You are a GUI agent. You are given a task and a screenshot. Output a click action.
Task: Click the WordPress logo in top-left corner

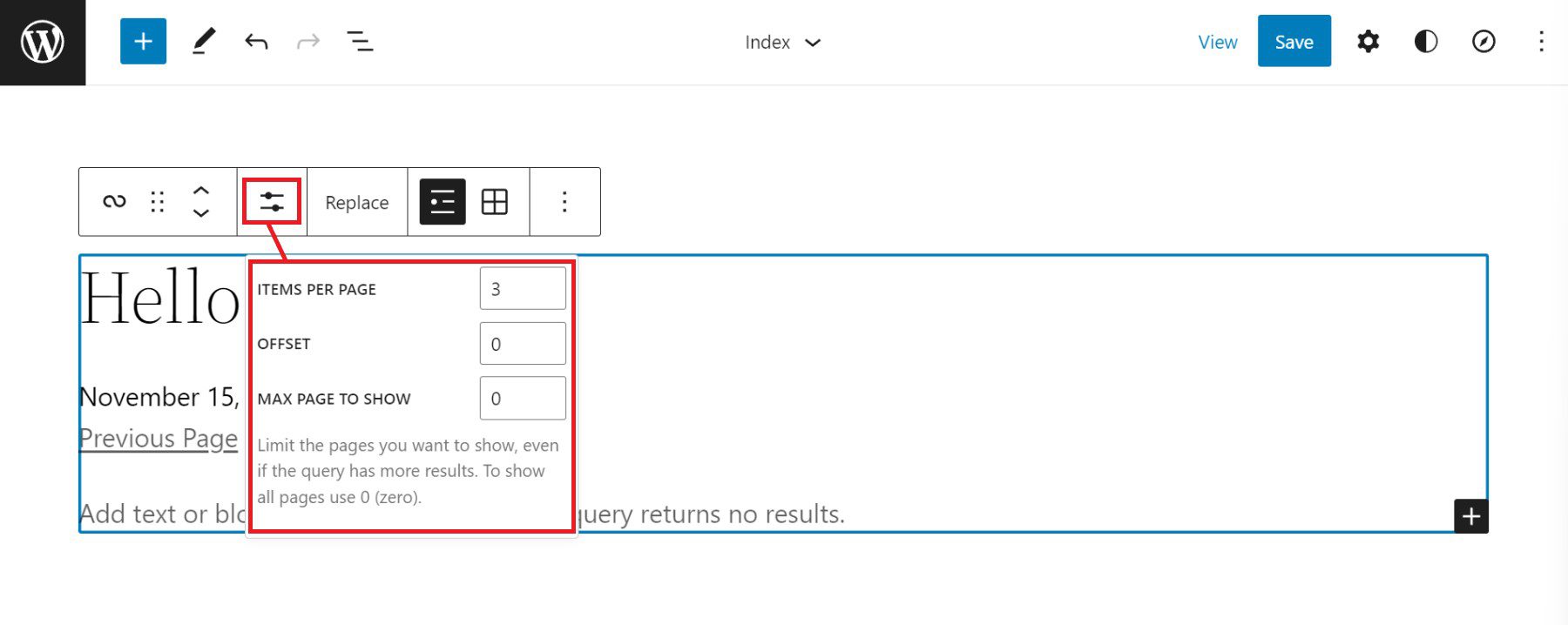[x=42, y=42]
